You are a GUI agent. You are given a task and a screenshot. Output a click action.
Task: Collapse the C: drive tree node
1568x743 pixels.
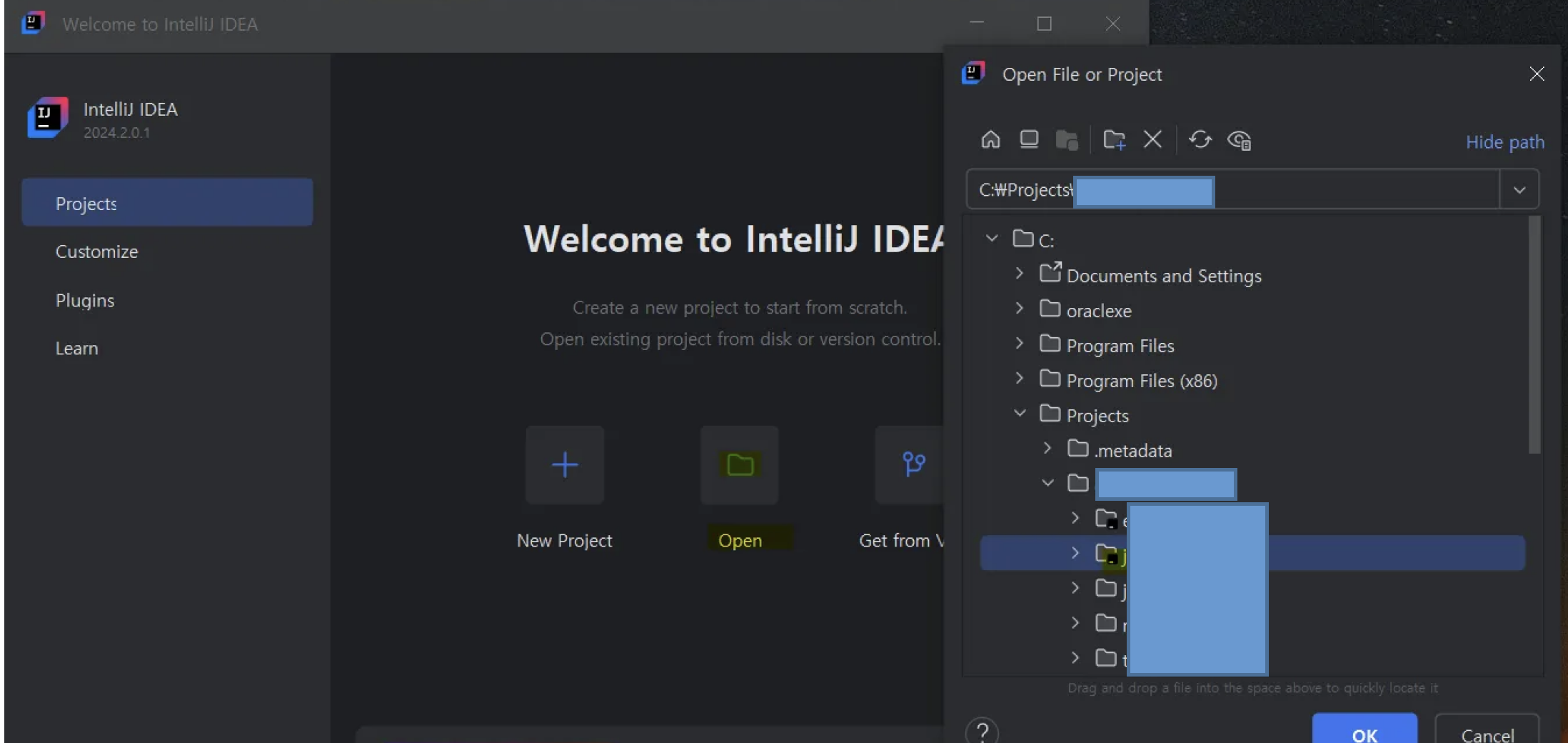pos(992,238)
